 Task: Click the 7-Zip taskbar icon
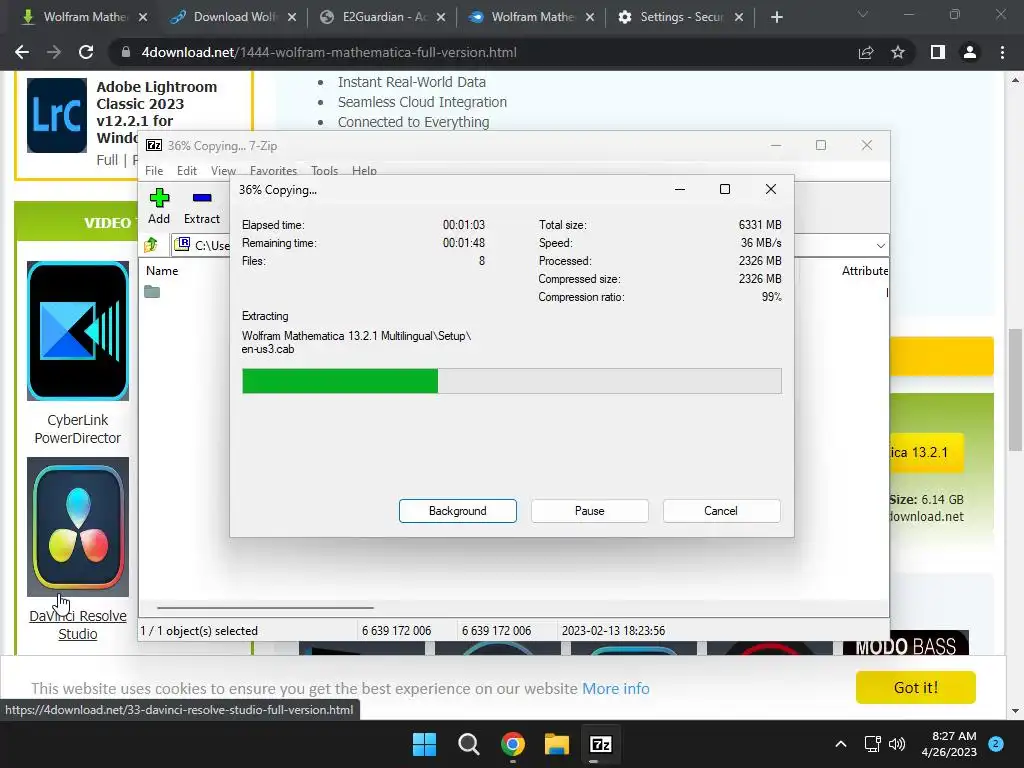point(601,744)
